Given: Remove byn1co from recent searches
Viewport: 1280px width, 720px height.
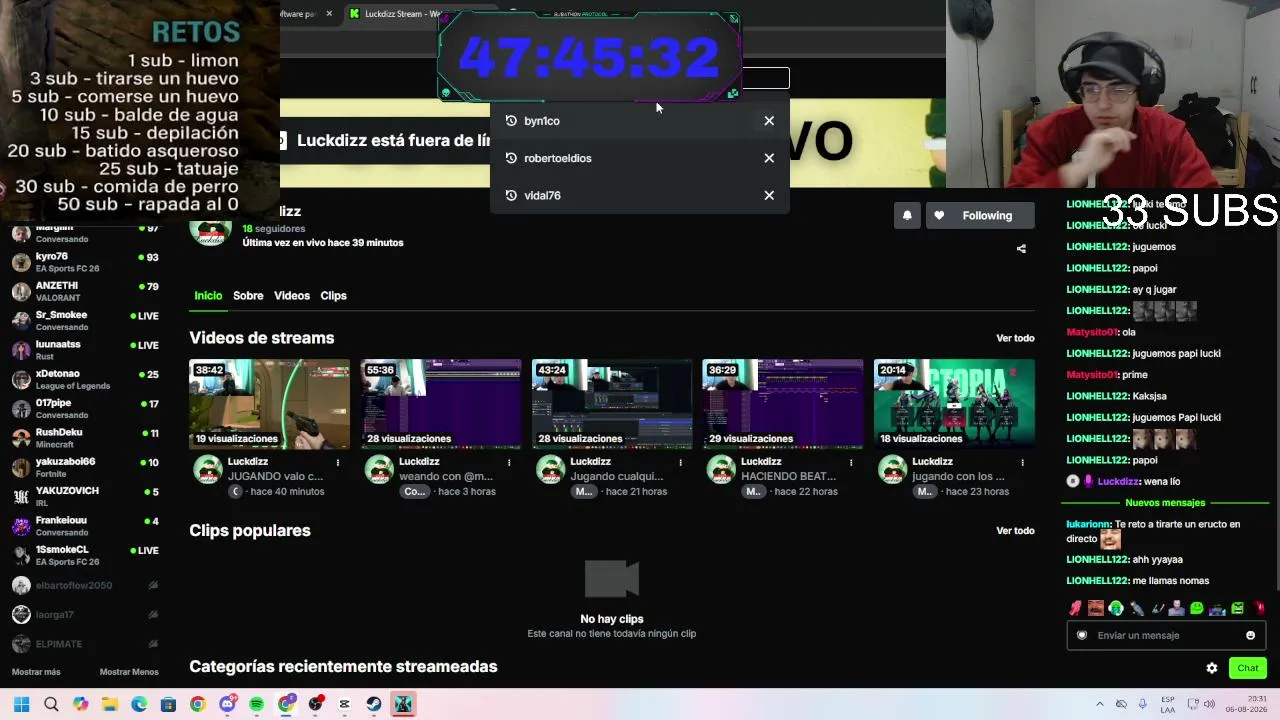Looking at the screenshot, I should [x=769, y=121].
